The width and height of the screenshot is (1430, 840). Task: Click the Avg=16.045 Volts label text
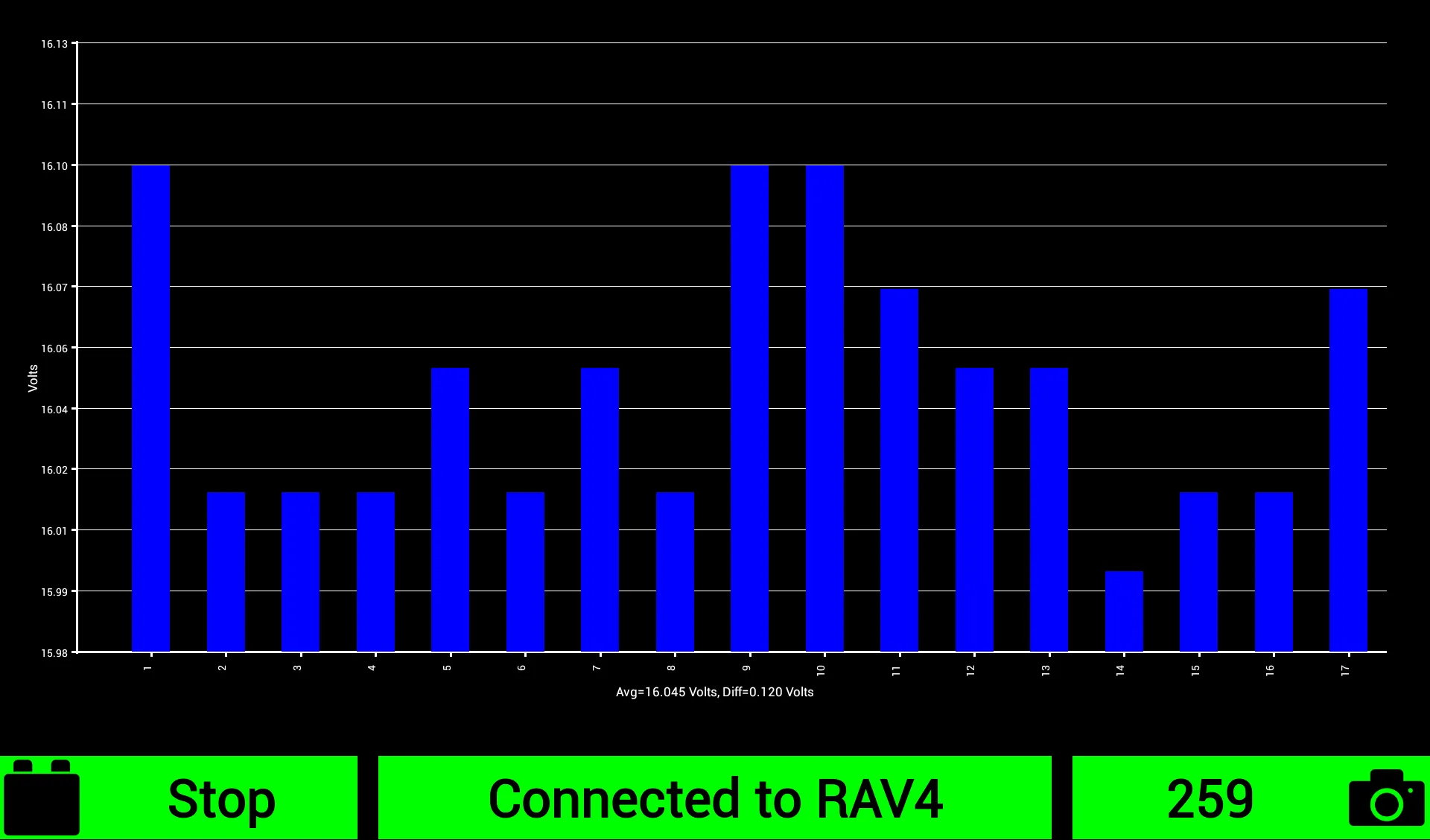(x=715, y=692)
